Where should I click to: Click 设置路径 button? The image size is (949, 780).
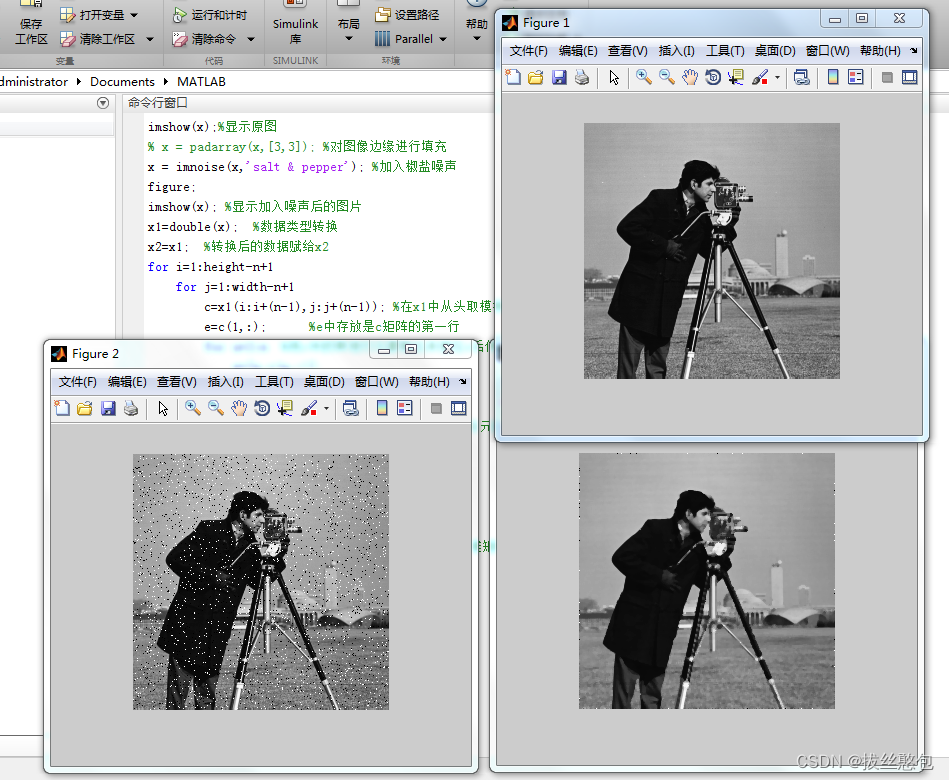407,15
